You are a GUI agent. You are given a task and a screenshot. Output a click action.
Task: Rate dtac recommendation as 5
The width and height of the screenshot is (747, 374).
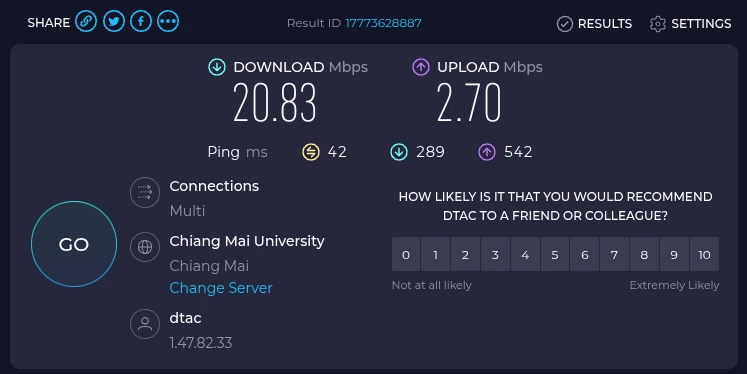(555, 254)
